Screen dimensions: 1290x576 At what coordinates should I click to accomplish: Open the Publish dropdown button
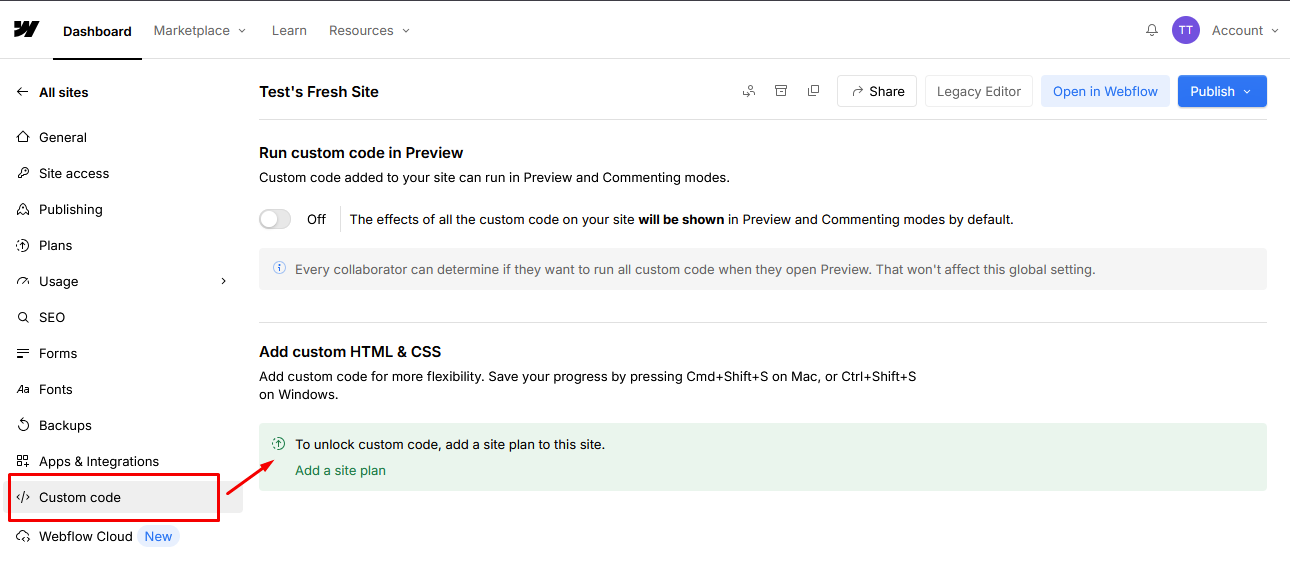tap(1222, 91)
